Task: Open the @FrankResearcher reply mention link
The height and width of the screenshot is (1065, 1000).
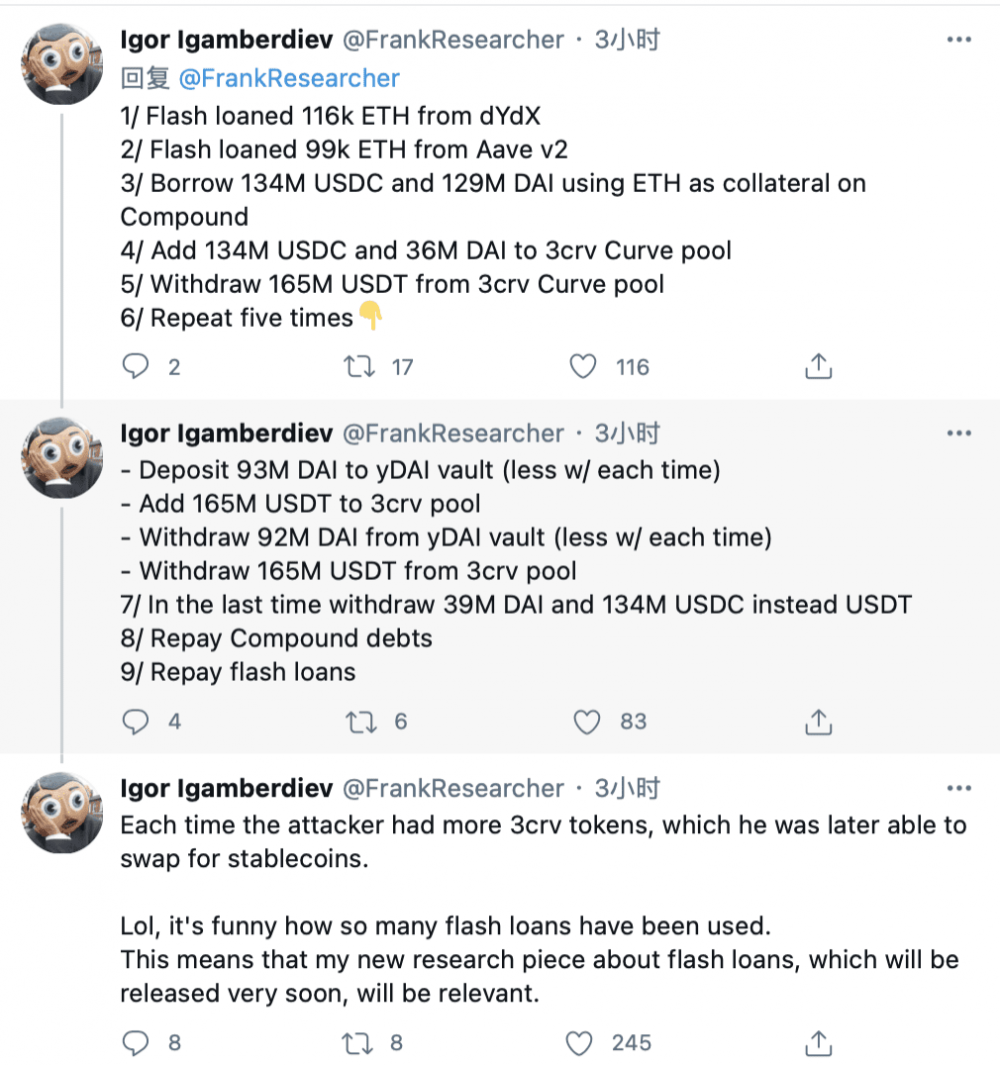Action: tap(289, 78)
